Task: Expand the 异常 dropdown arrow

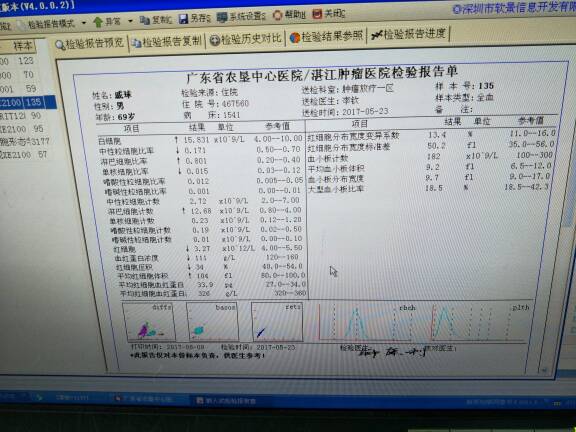Action: click(130, 21)
